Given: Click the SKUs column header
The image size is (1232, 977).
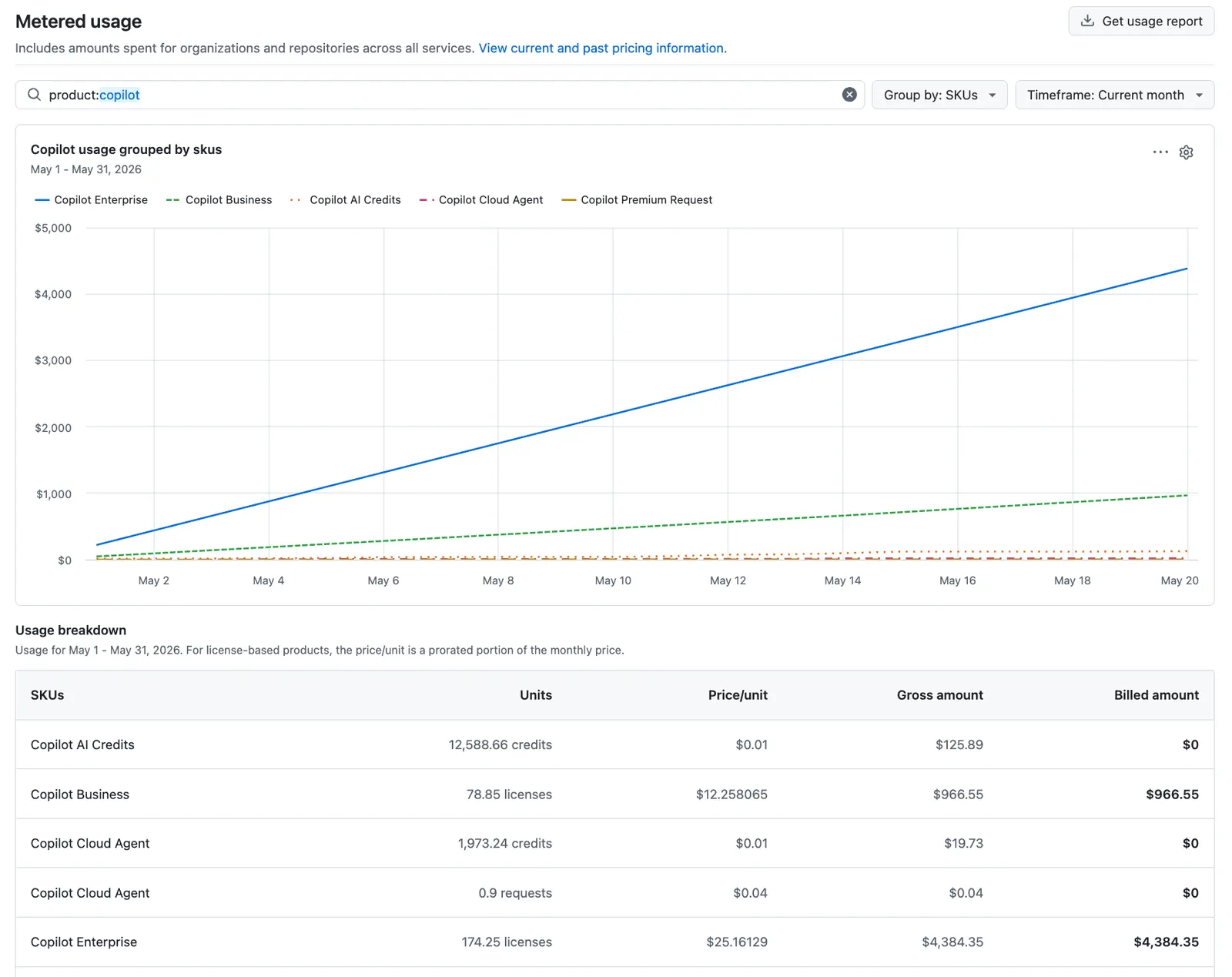Looking at the screenshot, I should click(48, 695).
